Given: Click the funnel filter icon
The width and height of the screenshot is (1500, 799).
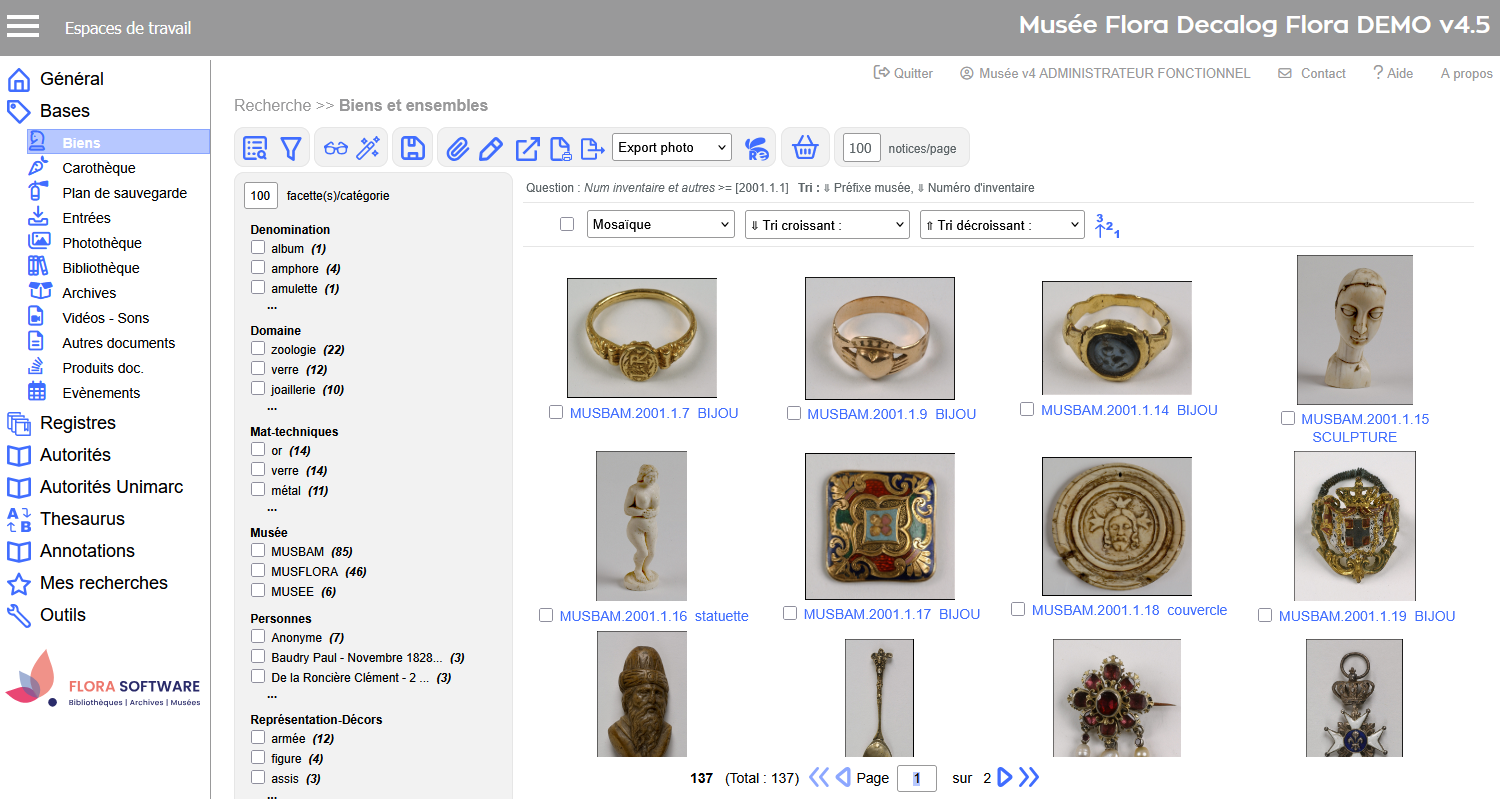Looking at the screenshot, I should pyautogui.click(x=290, y=149).
